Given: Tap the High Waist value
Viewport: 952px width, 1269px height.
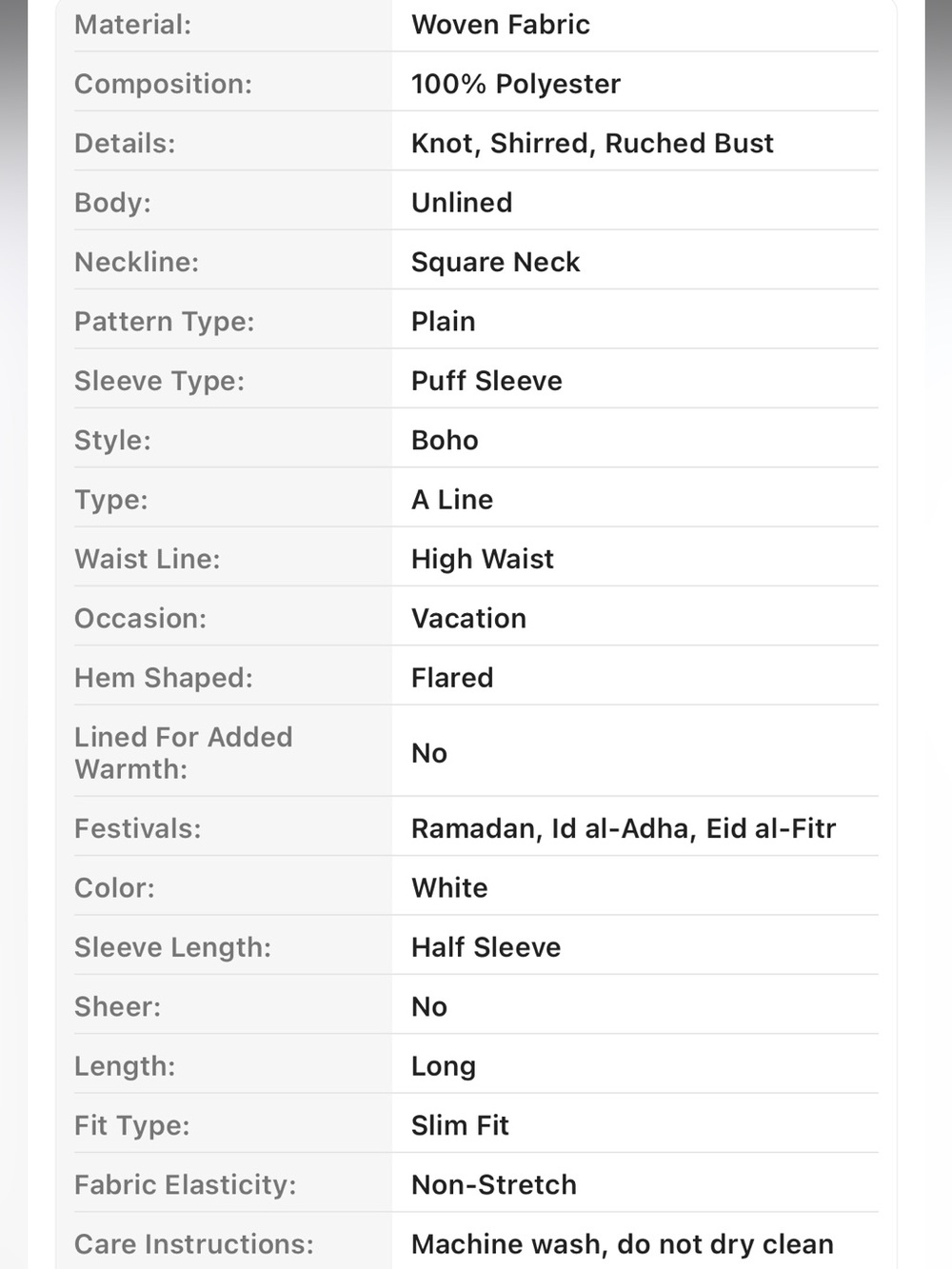Looking at the screenshot, I should (483, 559).
